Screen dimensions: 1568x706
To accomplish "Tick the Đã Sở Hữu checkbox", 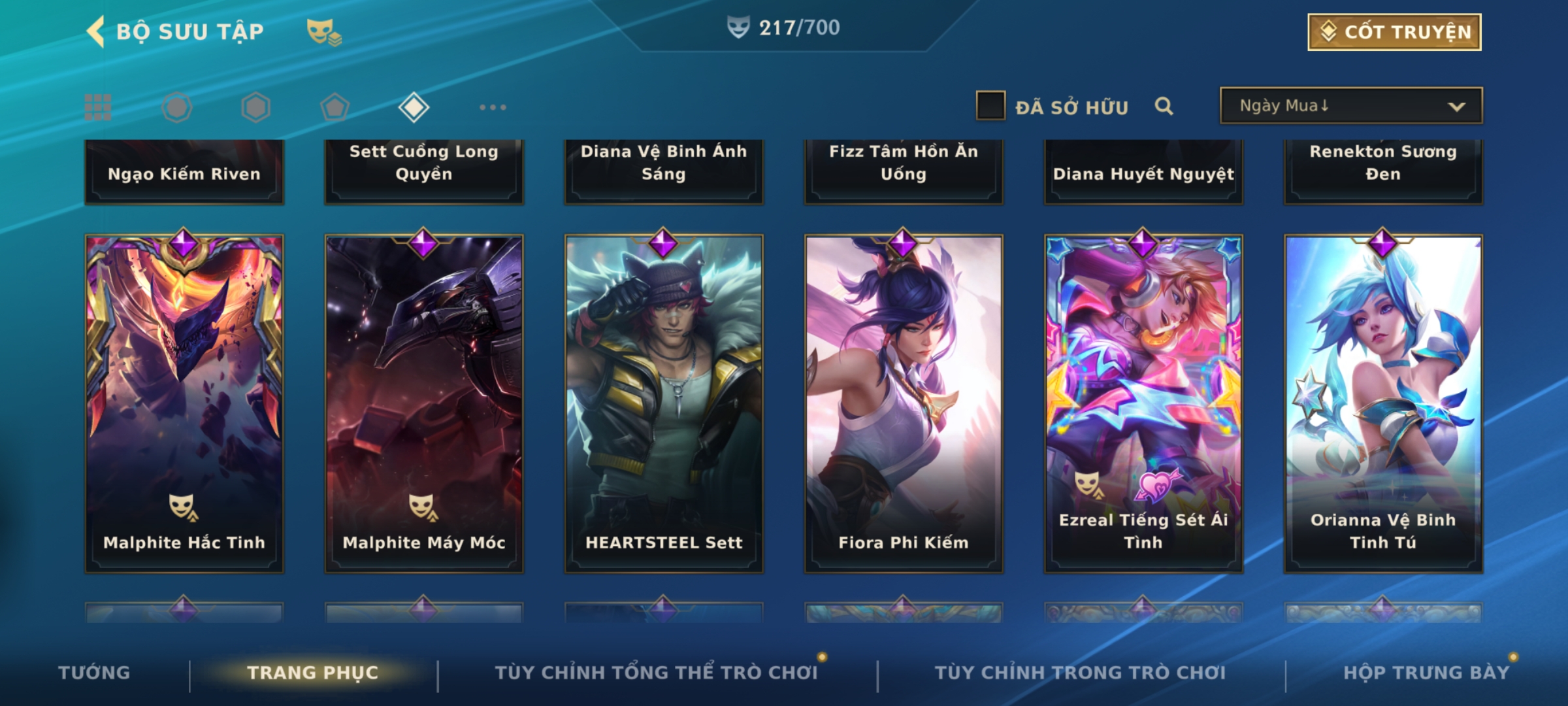I will pyautogui.click(x=990, y=106).
